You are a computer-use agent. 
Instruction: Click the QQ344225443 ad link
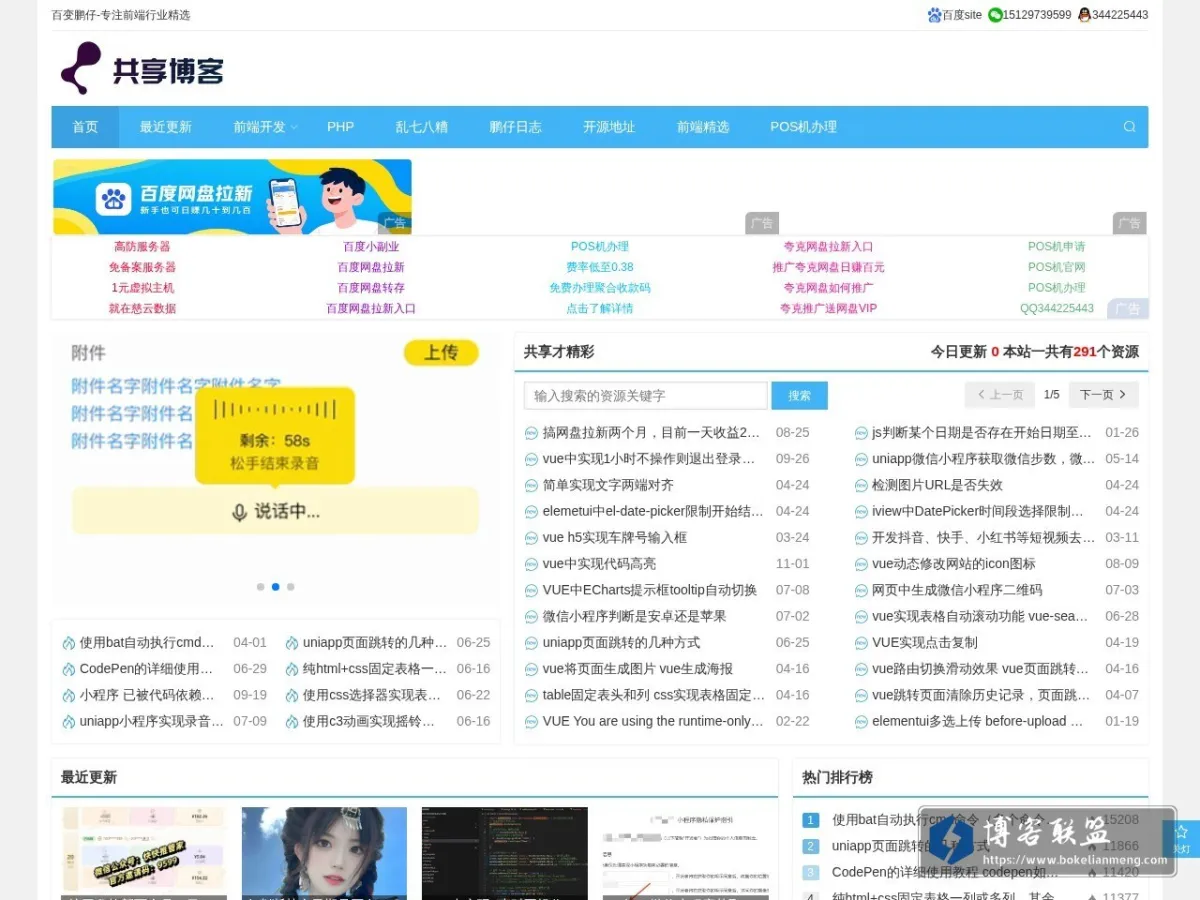pos(1057,309)
